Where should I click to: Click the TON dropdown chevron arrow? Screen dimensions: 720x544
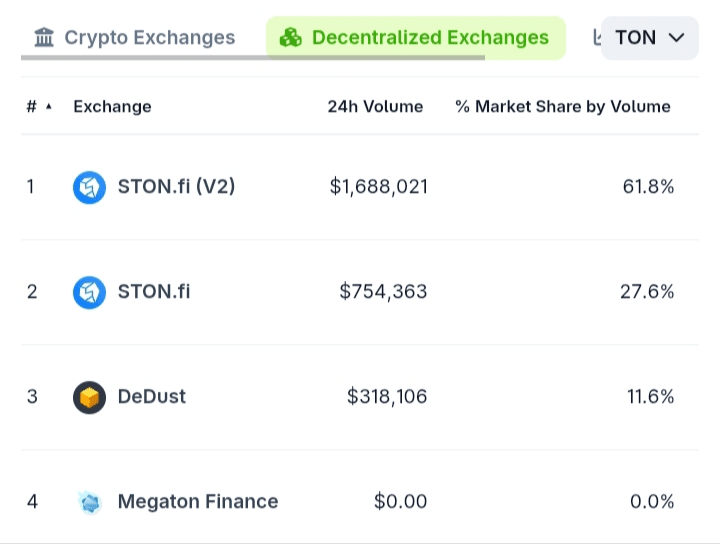[676, 38]
